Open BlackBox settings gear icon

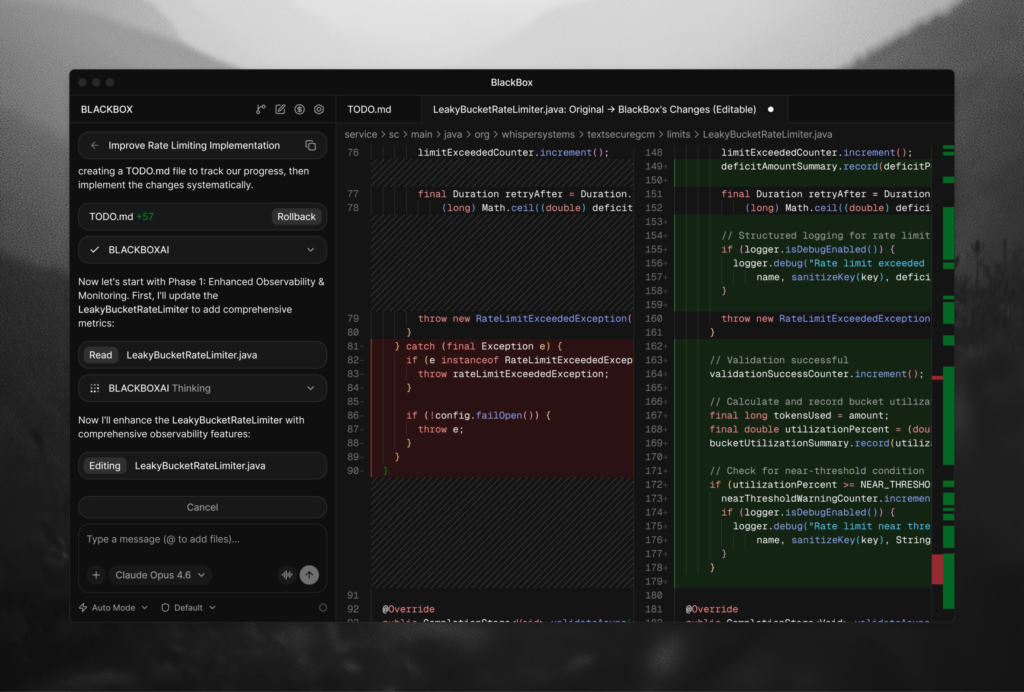(319, 109)
